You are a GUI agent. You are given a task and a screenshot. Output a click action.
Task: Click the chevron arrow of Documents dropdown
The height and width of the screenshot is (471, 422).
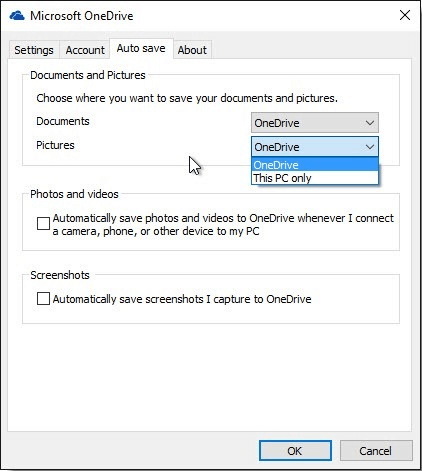tap(370, 123)
